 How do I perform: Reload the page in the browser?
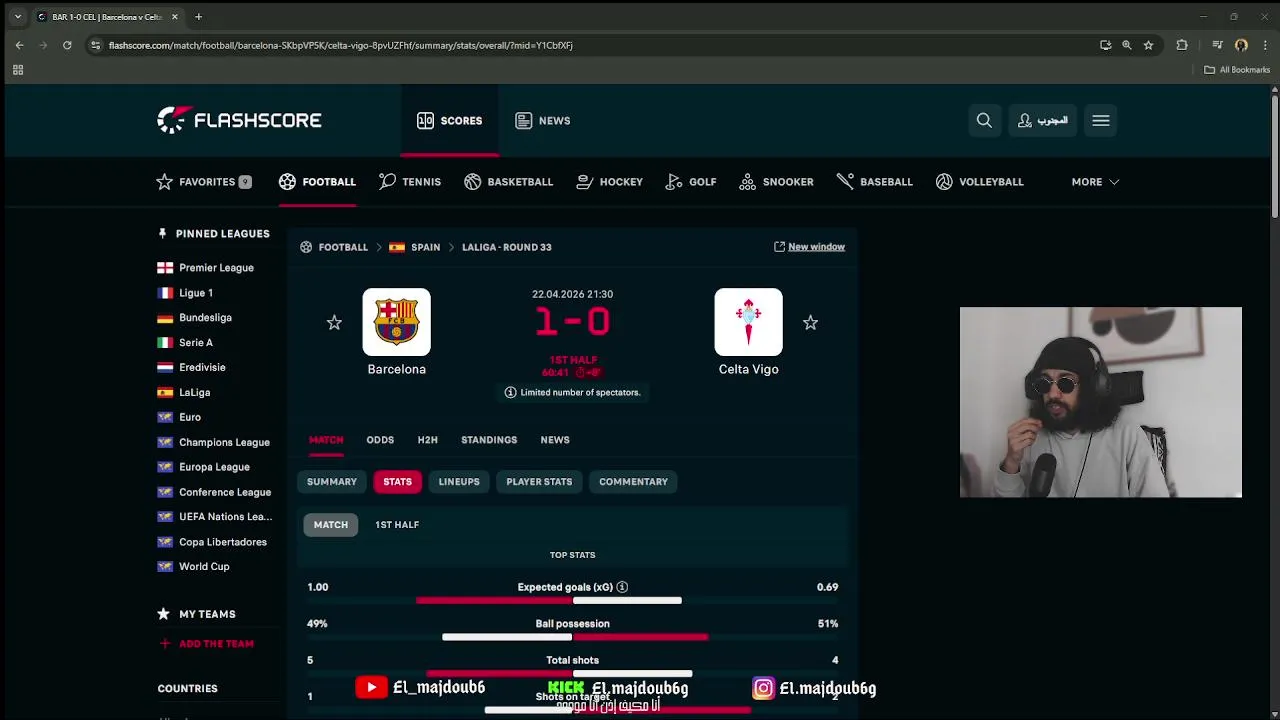tap(67, 45)
